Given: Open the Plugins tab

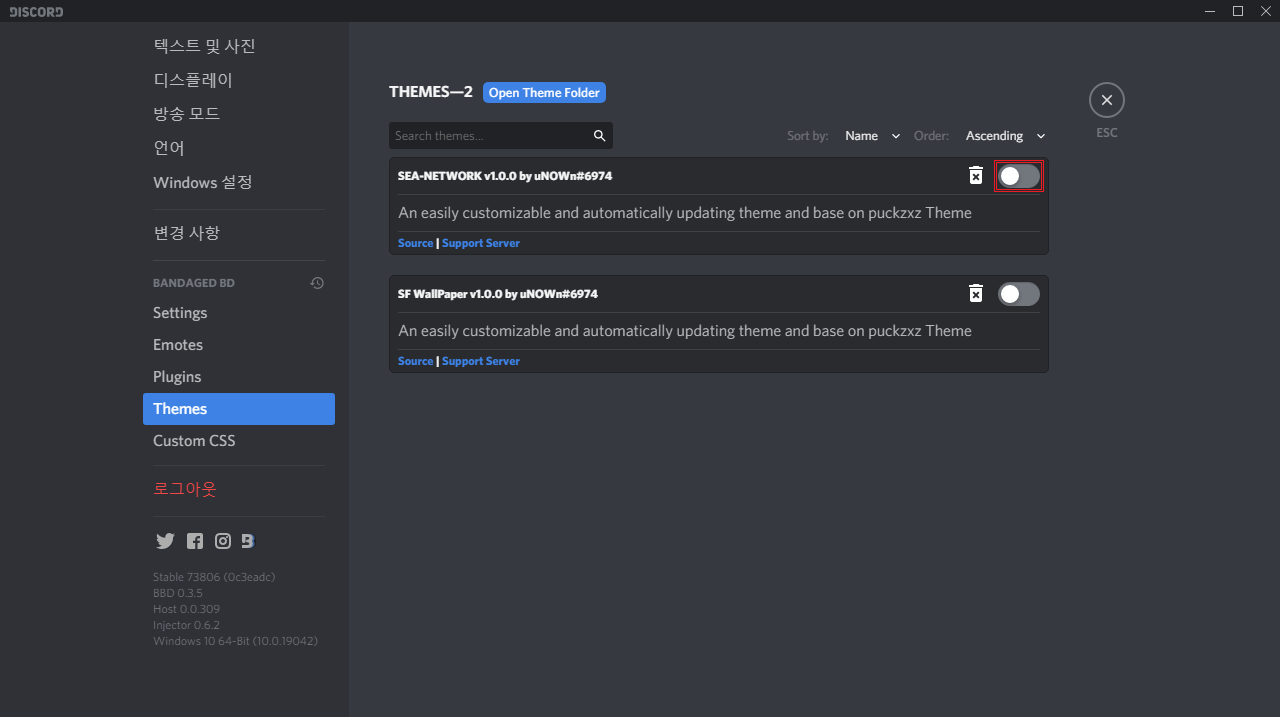Looking at the screenshot, I should [239, 377].
